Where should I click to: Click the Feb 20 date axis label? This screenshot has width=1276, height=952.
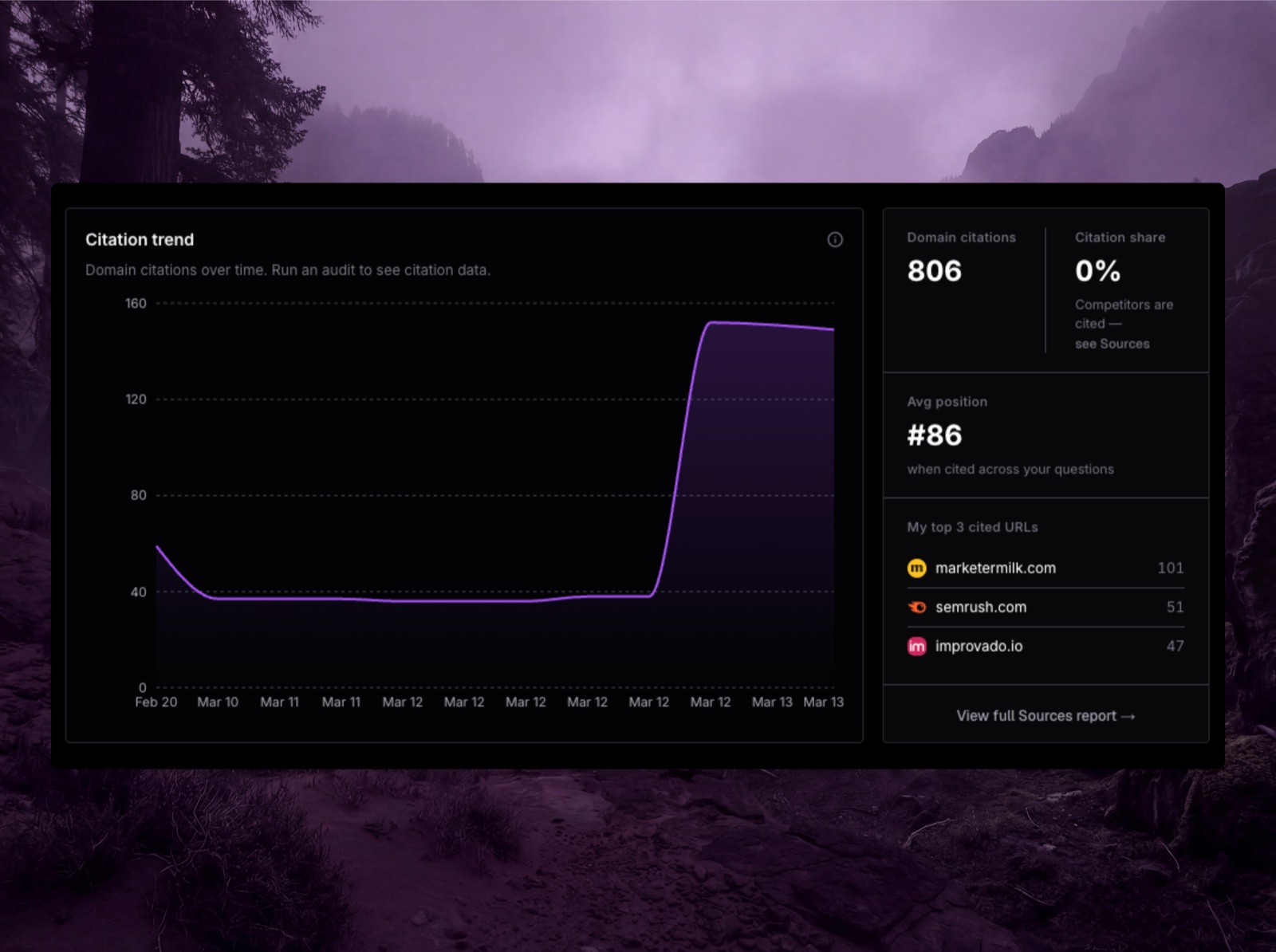click(x=156, y=702)
